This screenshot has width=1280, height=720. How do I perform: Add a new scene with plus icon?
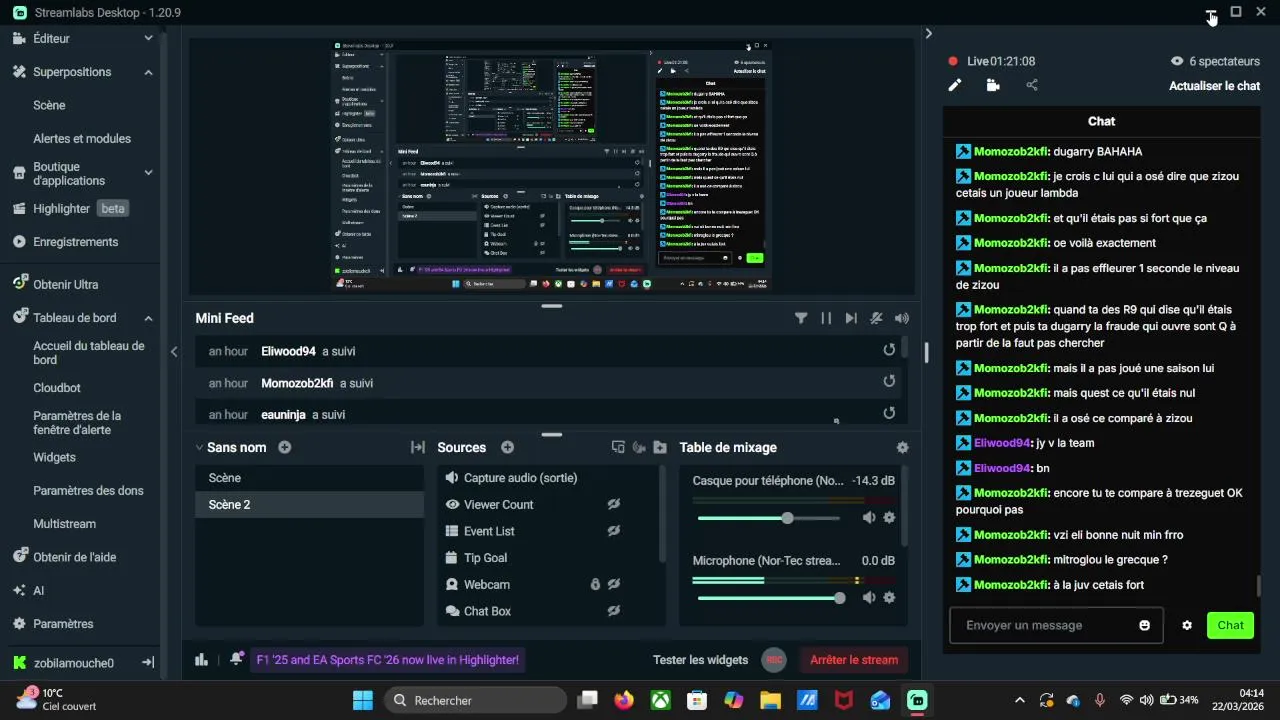285,447
